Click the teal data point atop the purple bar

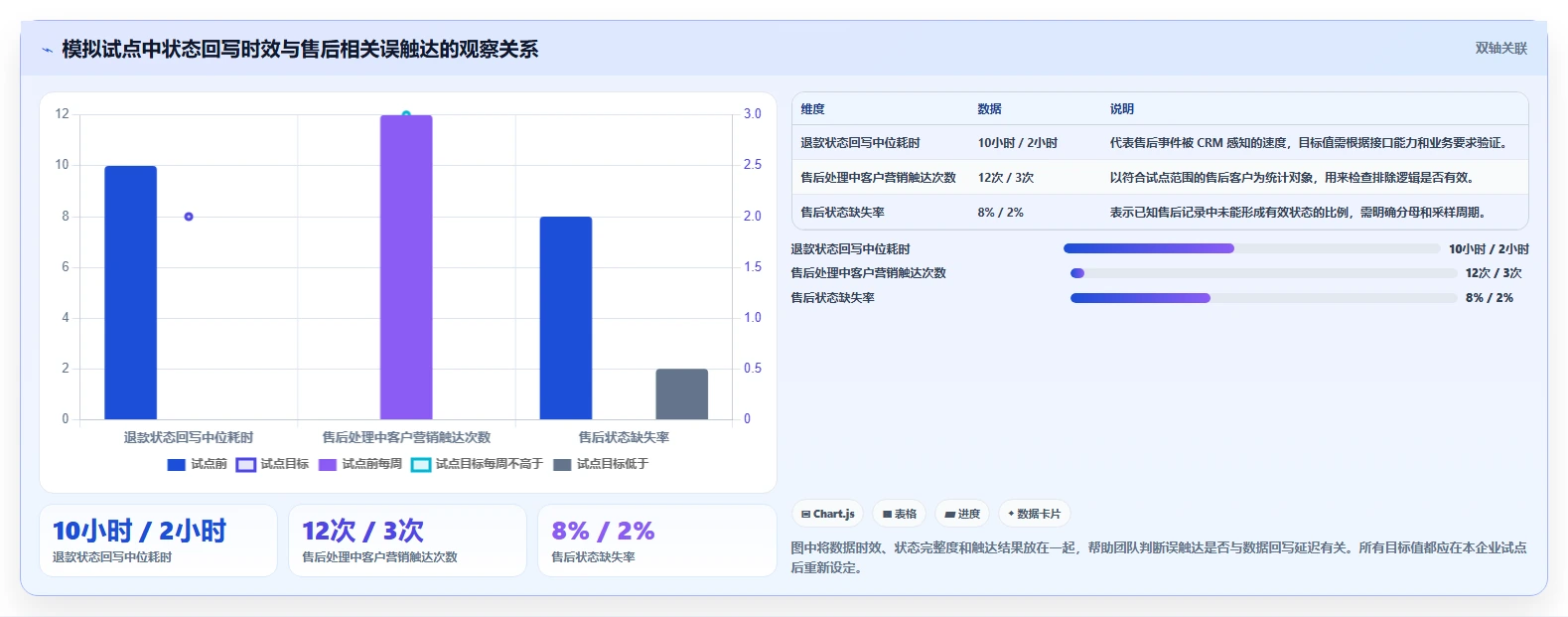(406, 114)
